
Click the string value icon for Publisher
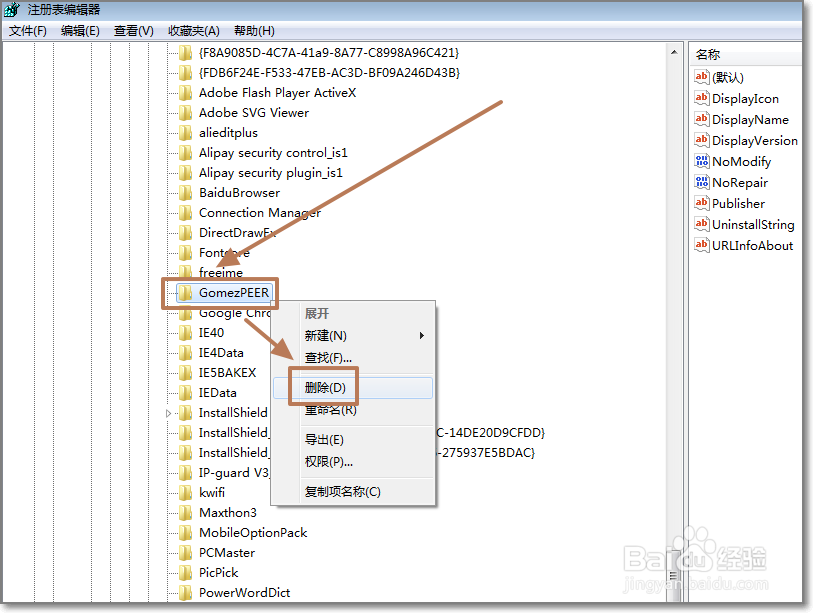[x=702, y=203]
